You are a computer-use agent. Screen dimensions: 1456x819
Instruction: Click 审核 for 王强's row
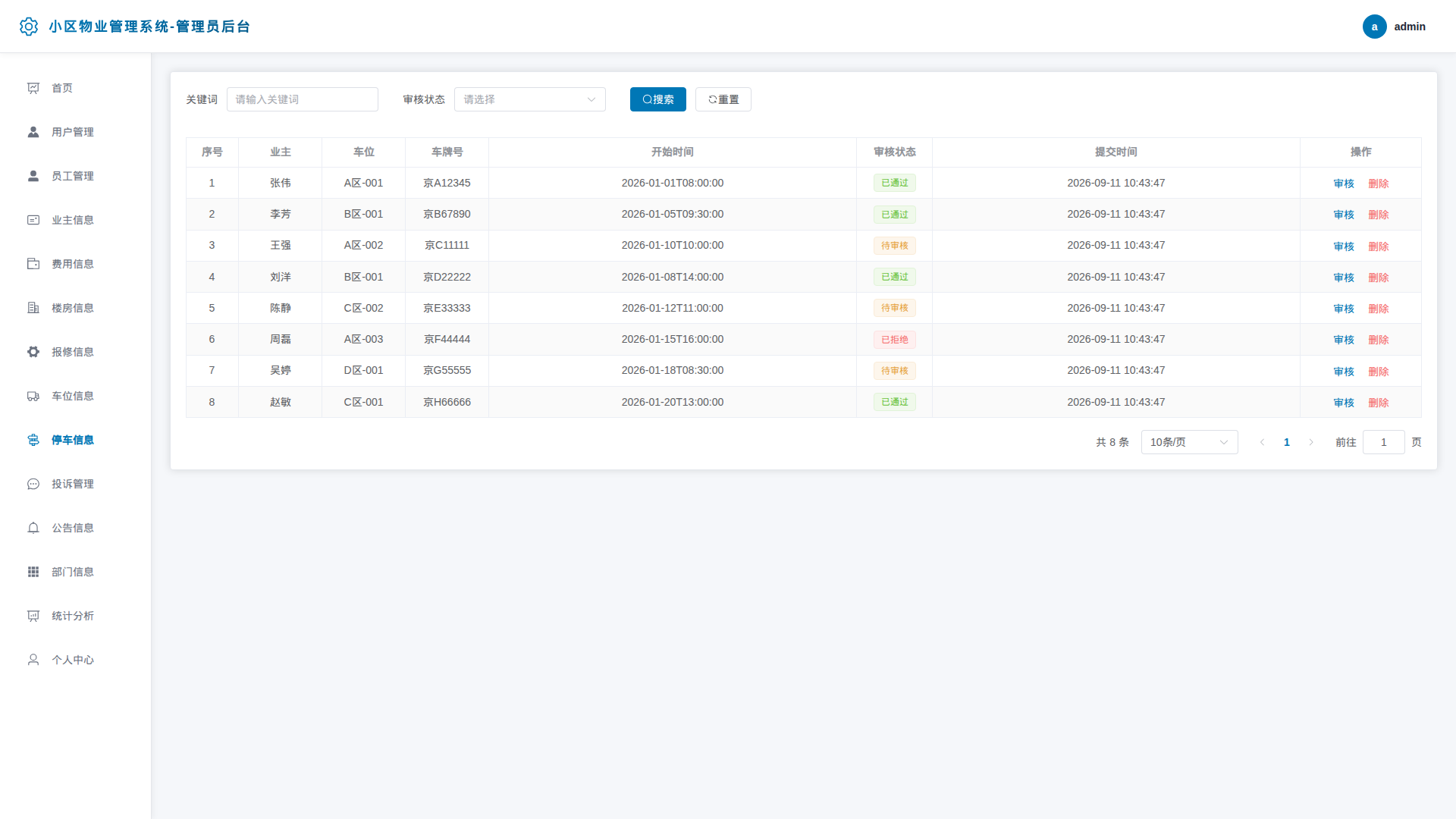tap(1344, 246)
